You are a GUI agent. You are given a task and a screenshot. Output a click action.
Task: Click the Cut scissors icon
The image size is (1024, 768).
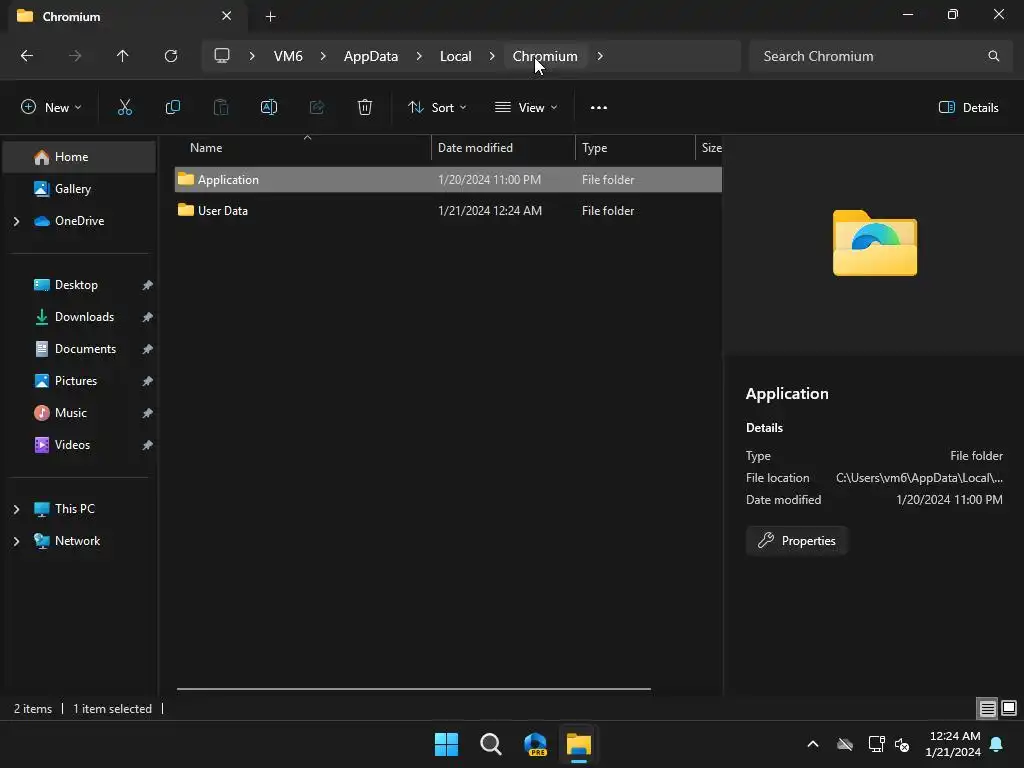tap(125, 107)
